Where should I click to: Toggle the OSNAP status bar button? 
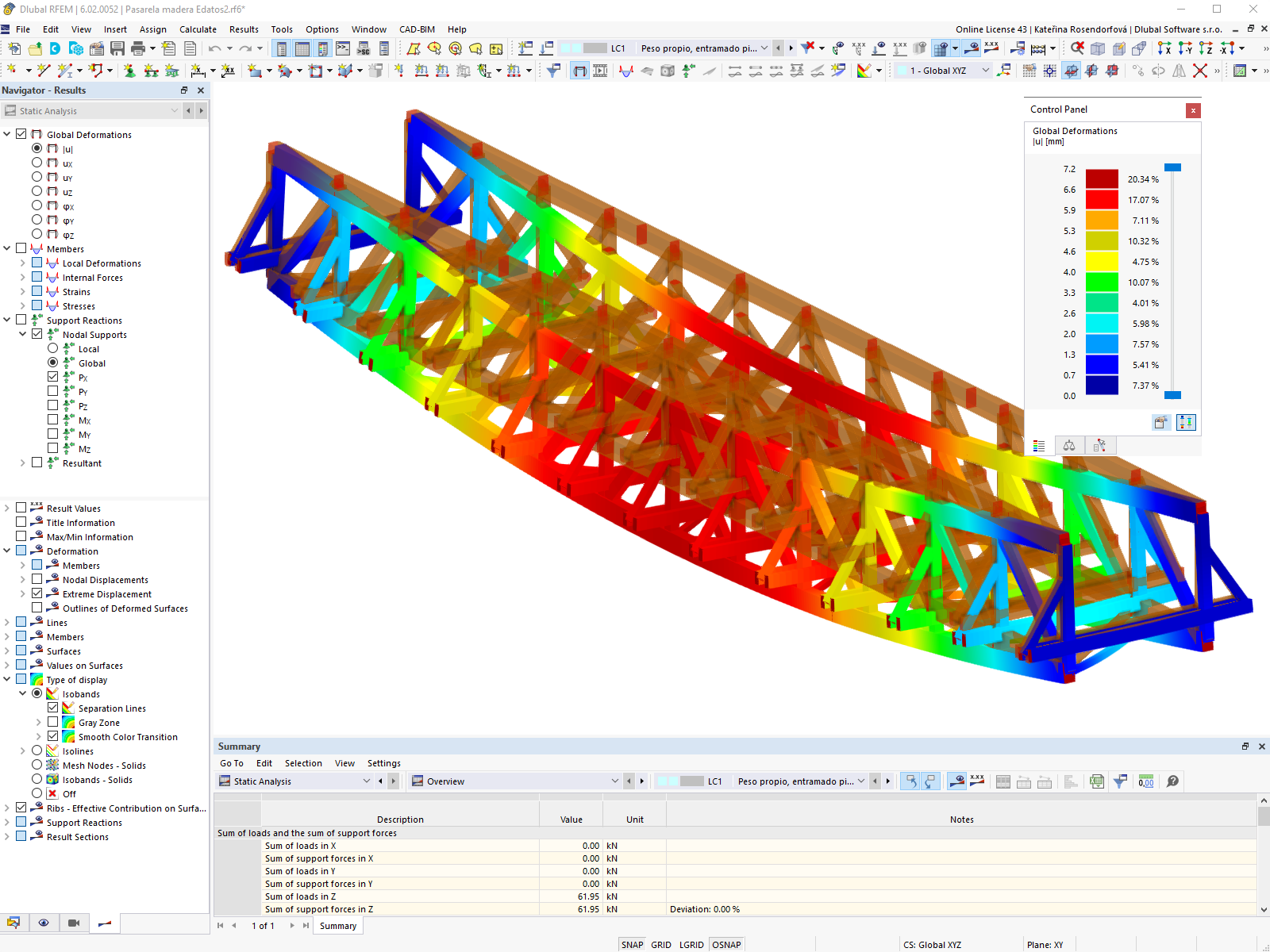pos(726,945)
